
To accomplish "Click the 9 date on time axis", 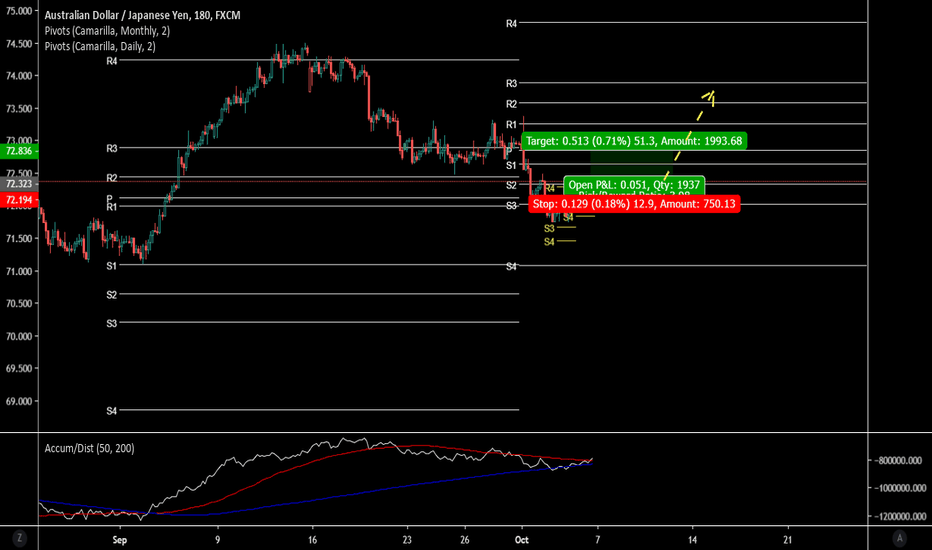I will (x=218, y=540).
